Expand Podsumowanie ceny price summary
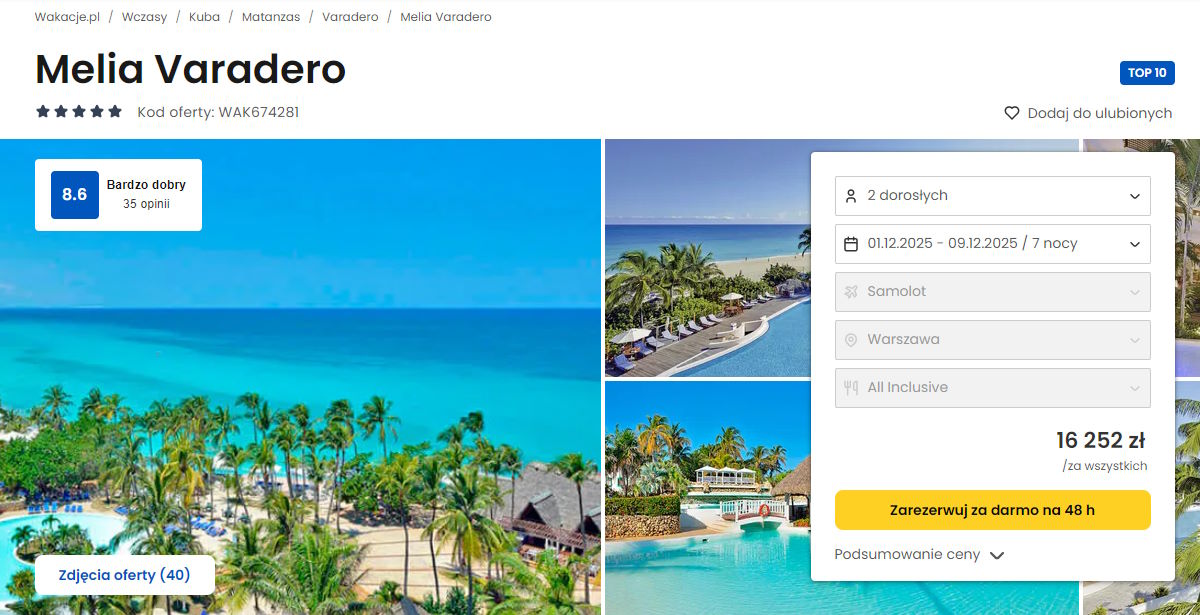 tap(919, 555)
